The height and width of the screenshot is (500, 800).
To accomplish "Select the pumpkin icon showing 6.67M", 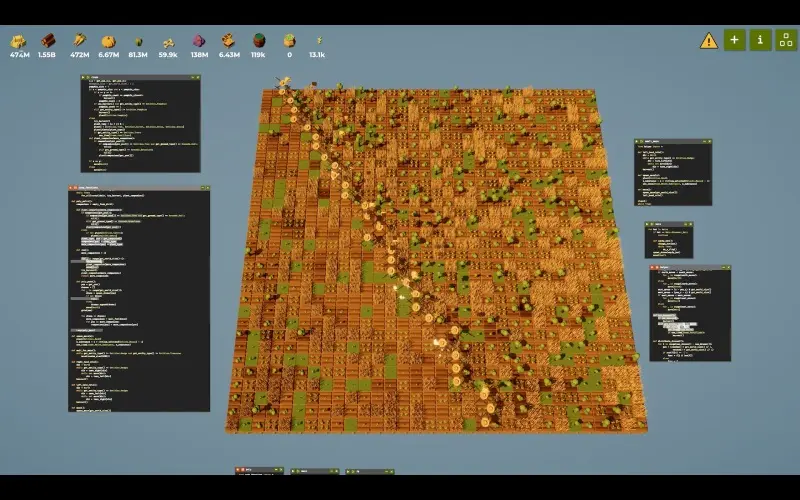I will pos(108,41).
